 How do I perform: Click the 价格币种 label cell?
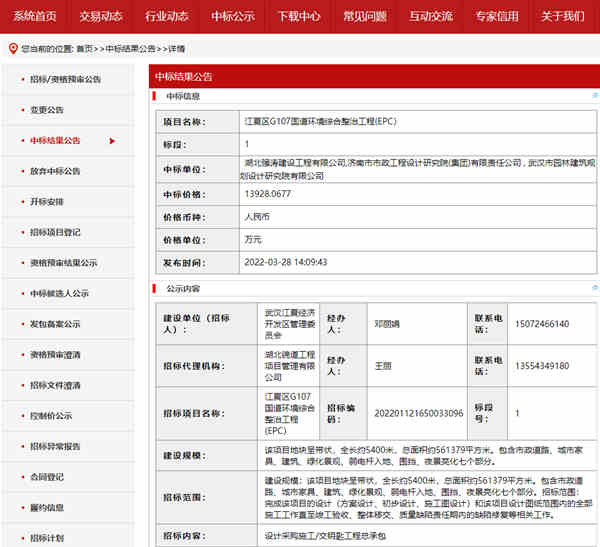(198, 217)
